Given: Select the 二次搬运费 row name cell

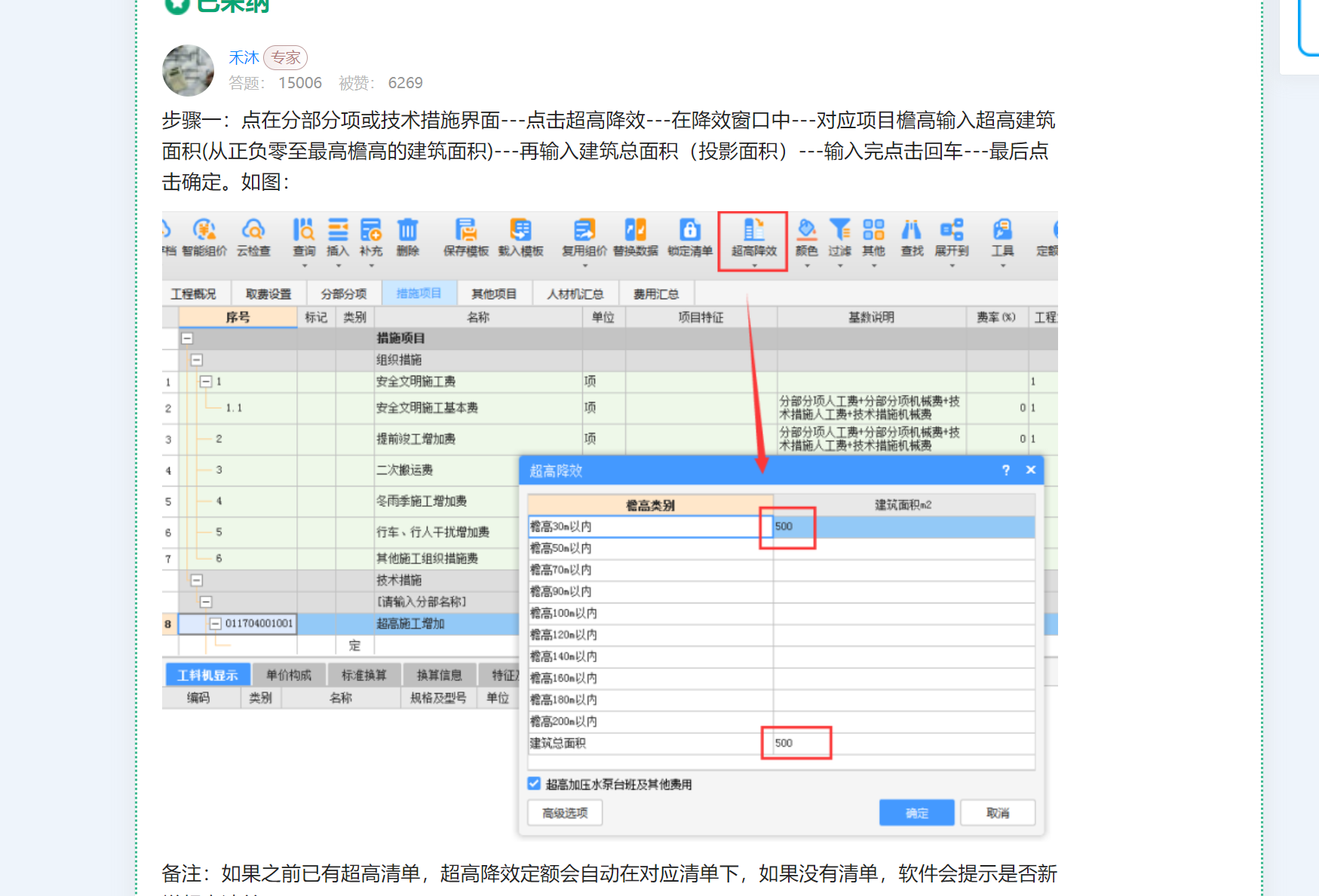Looking at the screenshot, I should [x=446, y=470].
